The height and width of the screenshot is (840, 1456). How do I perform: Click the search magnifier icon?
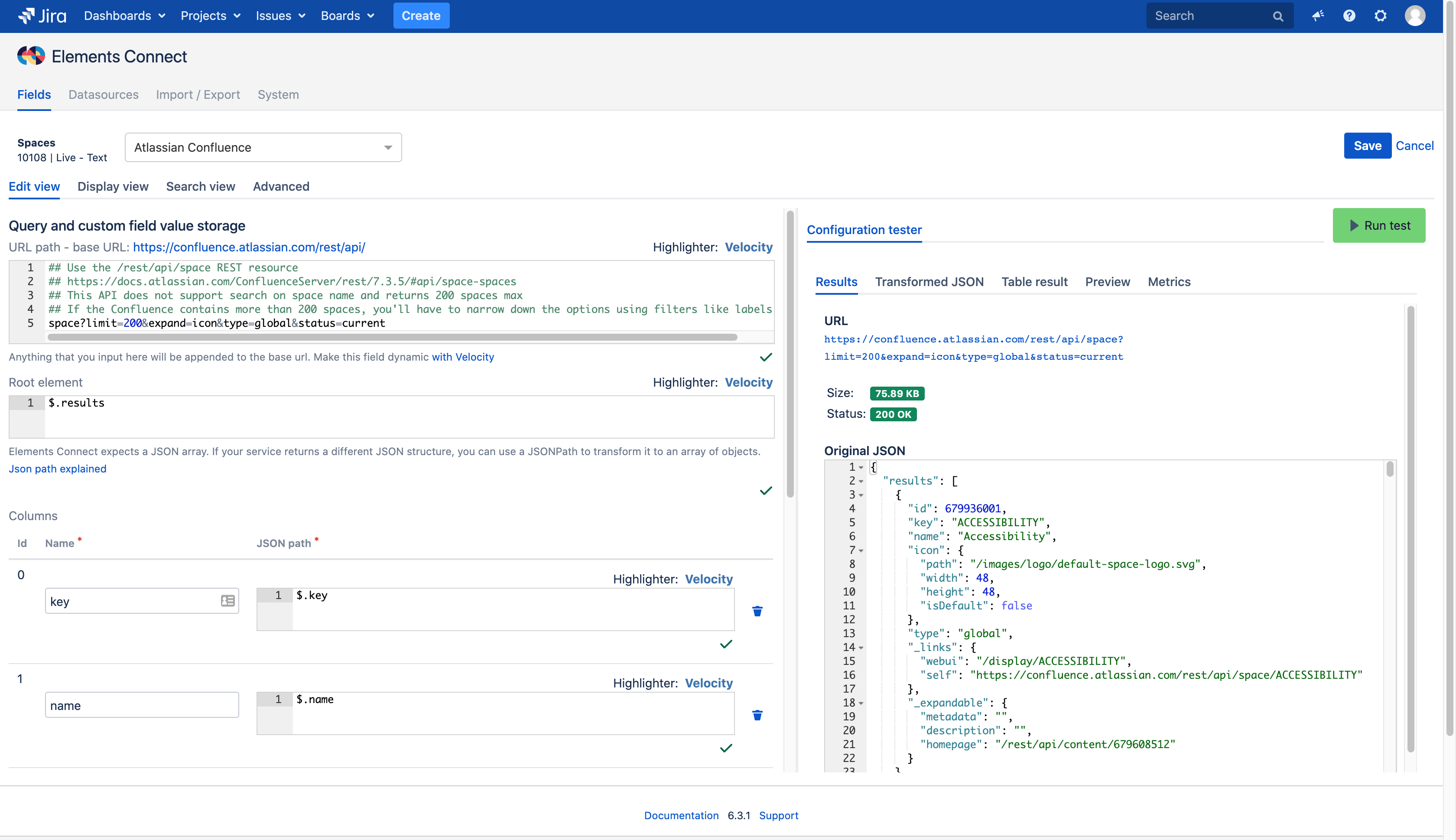pyautogui.click(x=1278, y=16)
